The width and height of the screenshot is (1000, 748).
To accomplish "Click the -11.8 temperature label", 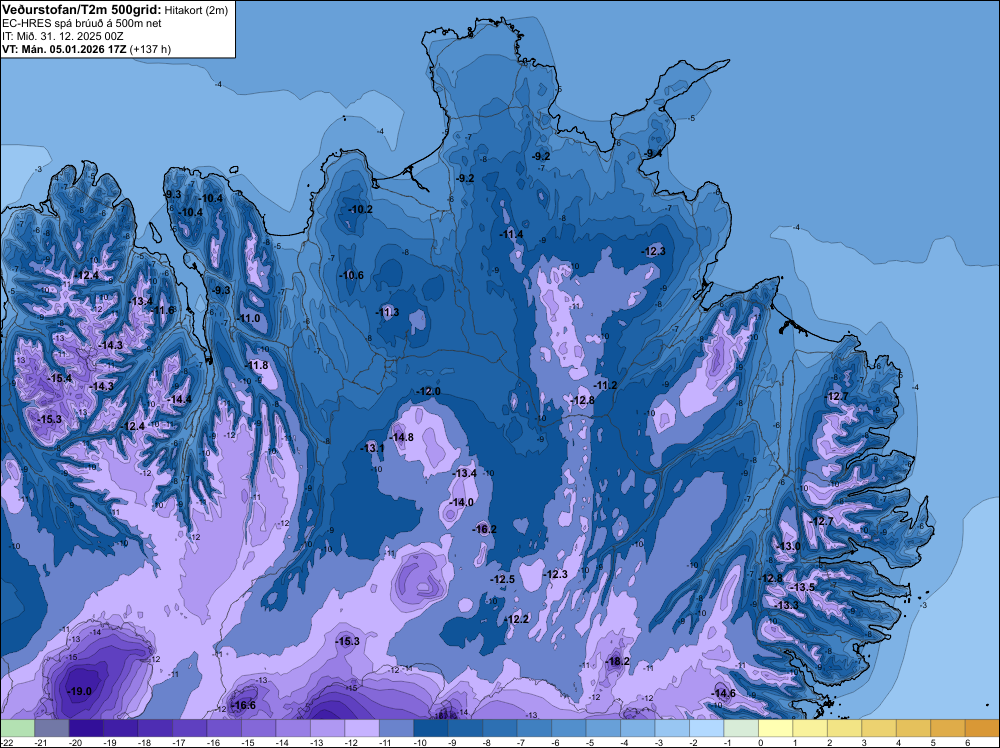I will (257, 365).
